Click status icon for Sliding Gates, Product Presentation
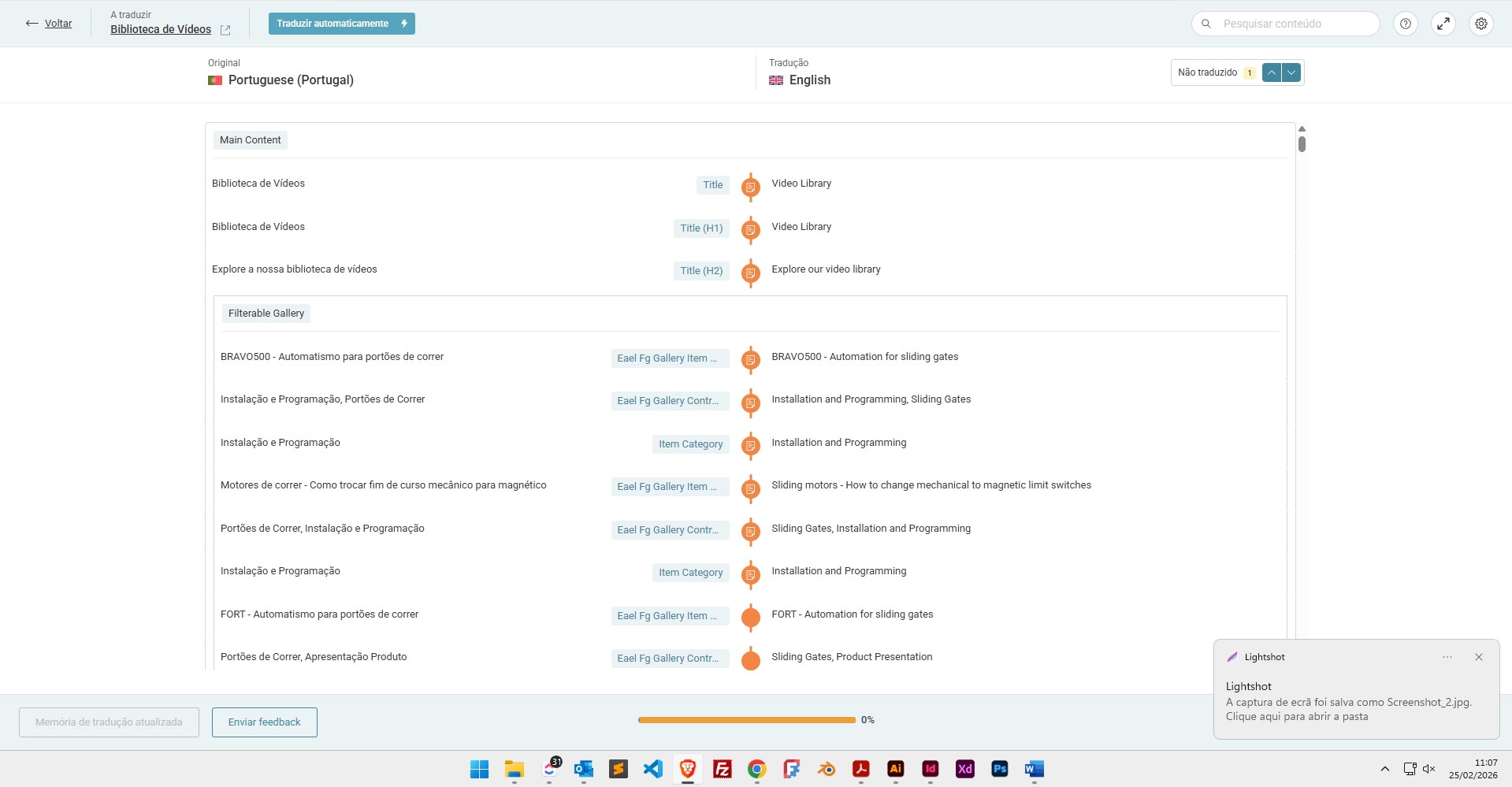1512x787 pixels. pos(751,660)
